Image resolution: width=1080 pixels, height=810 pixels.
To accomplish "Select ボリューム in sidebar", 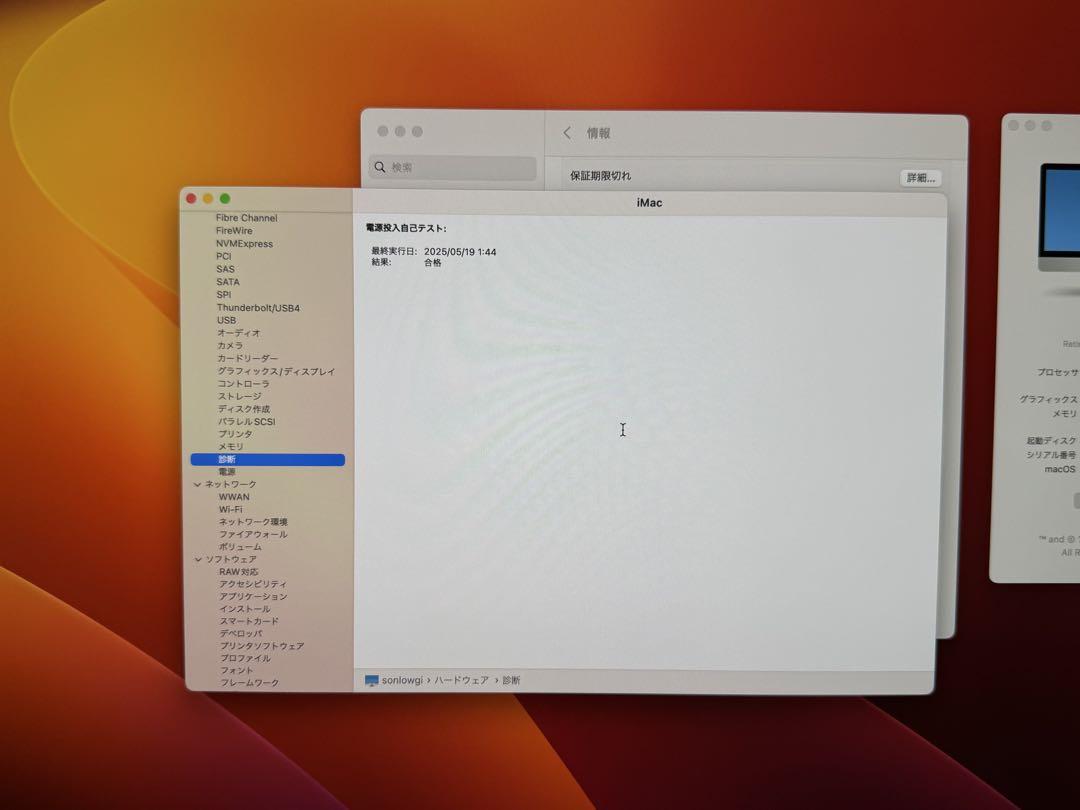I will click(x=240, y=547).
